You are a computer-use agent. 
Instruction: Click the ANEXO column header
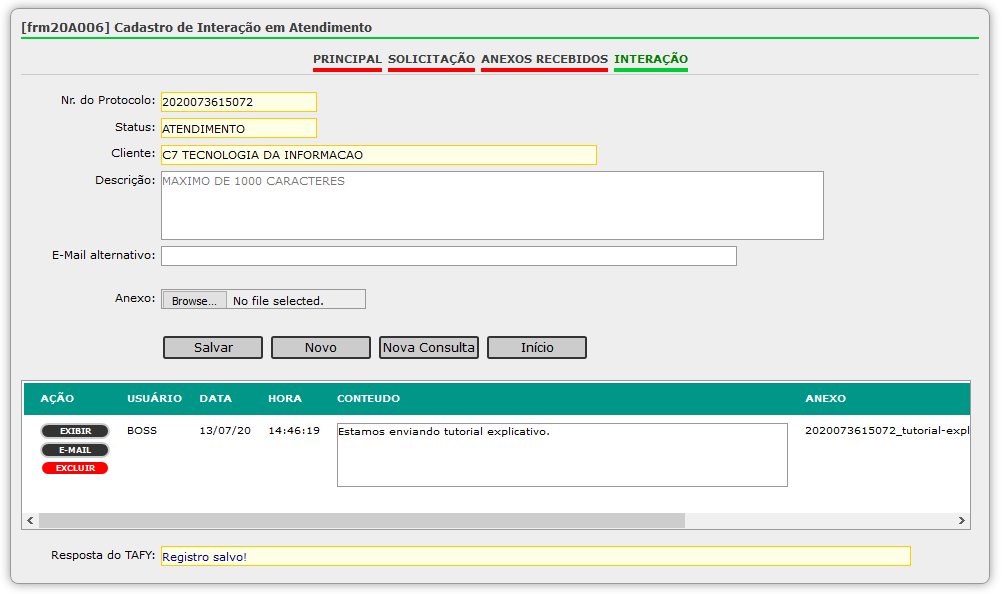(x=826, y=399)
